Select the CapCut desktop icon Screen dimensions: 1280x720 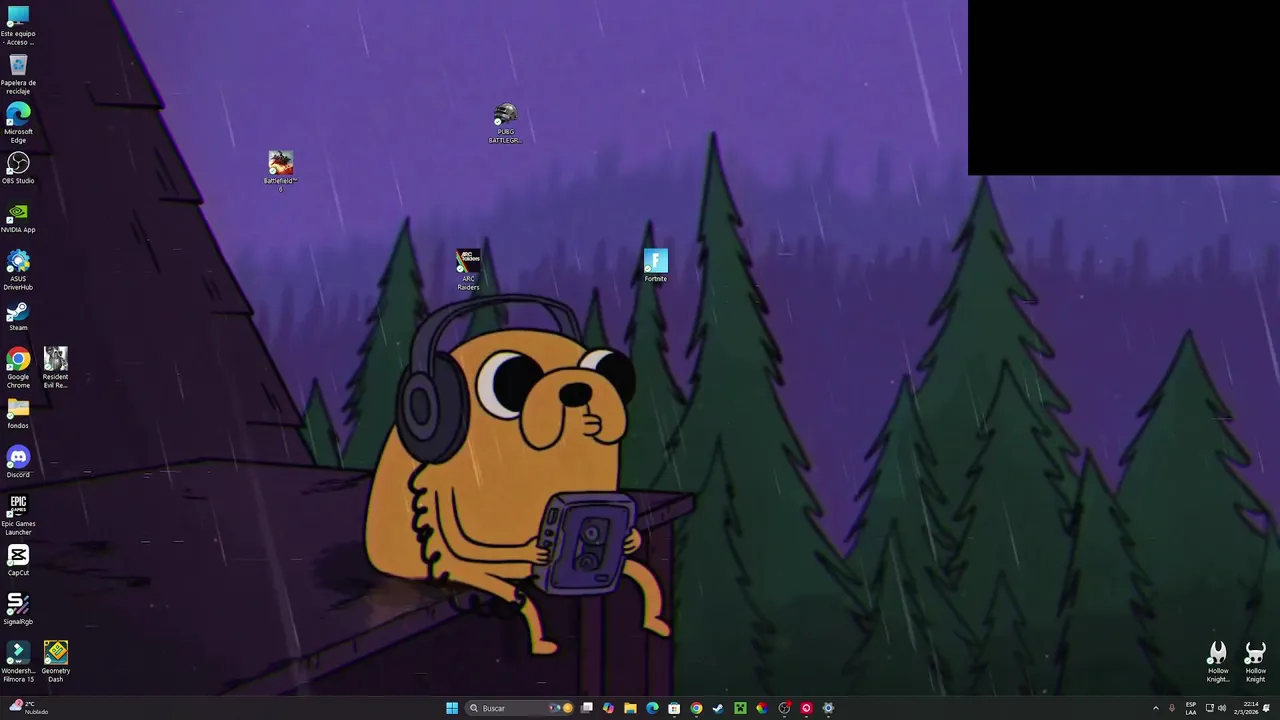(18, 560)
